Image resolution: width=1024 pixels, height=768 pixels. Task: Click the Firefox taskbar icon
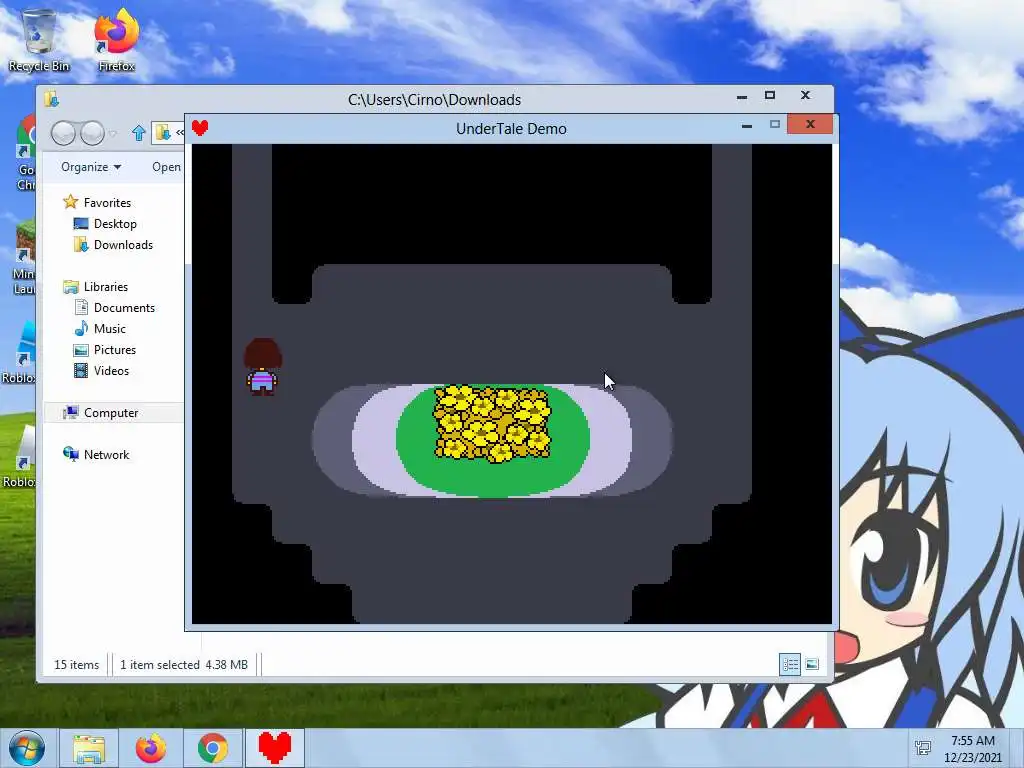point(151,748)
